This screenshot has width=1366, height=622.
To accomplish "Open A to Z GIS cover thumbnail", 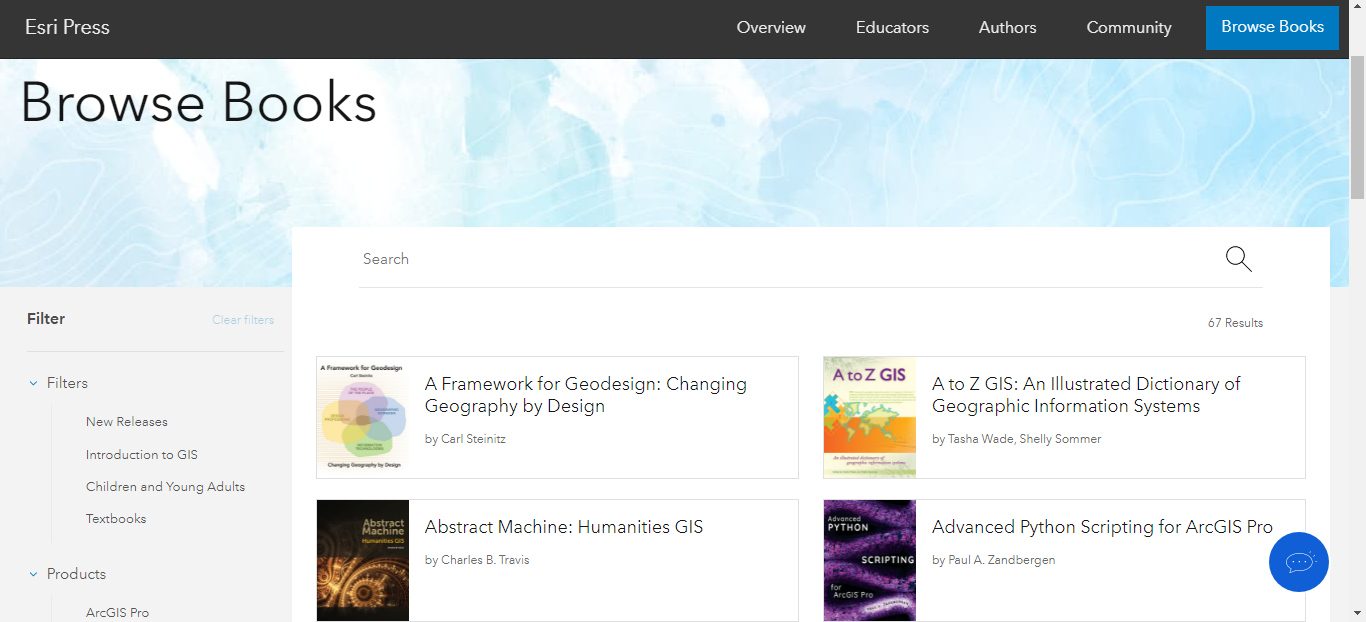I will click(x=870, y=418).
